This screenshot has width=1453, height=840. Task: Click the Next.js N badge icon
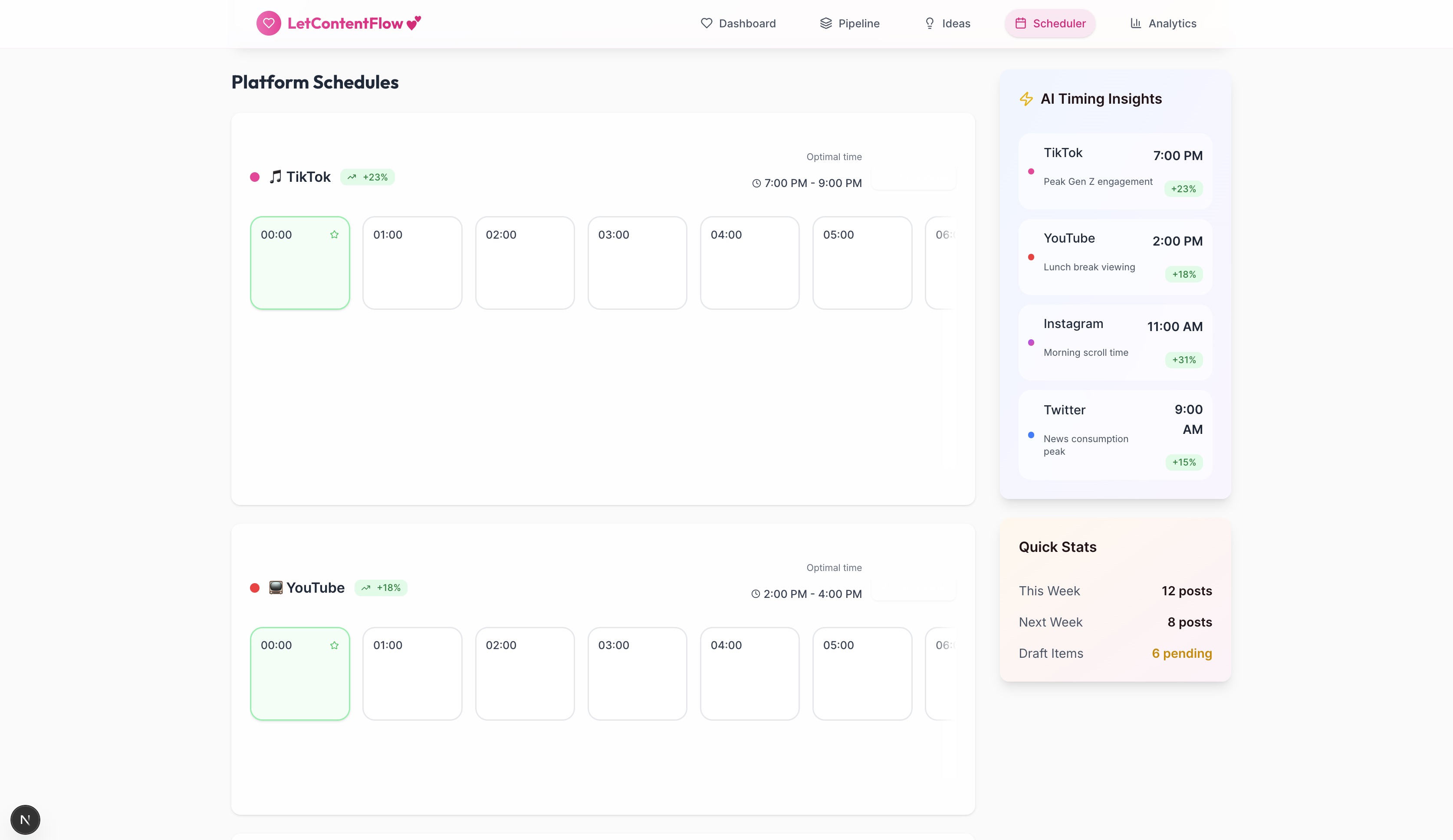tap(25, 819)
